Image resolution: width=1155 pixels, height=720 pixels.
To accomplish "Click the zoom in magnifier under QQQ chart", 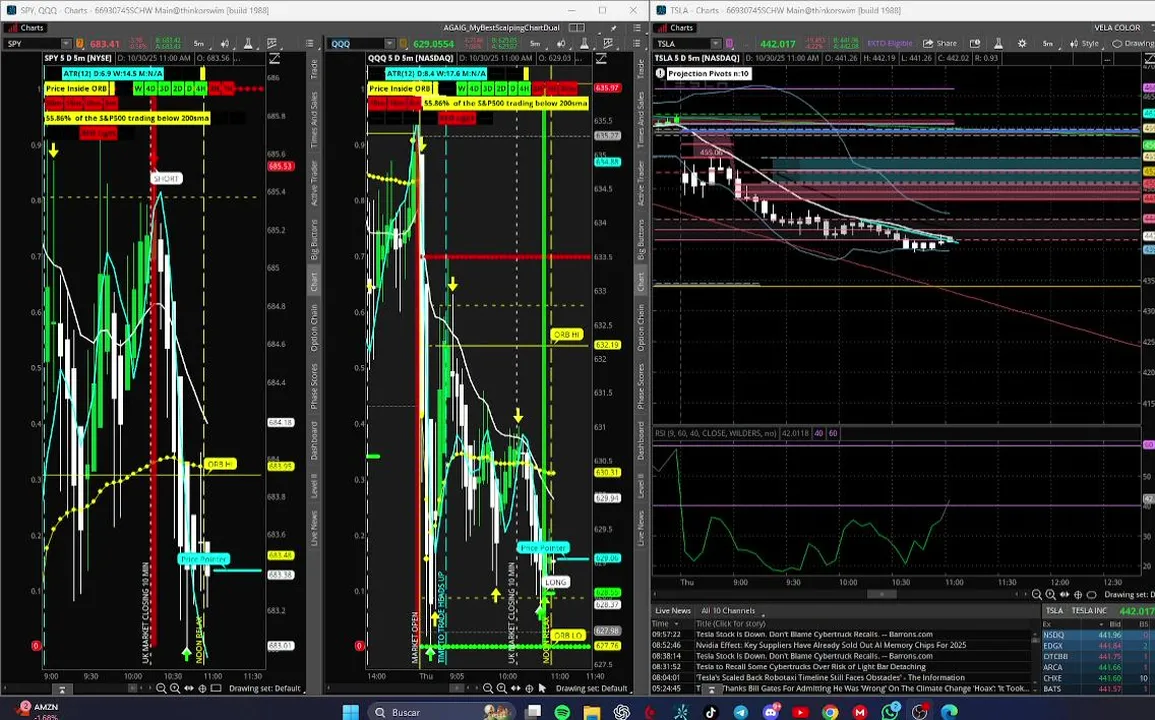I will coord(502,688).
